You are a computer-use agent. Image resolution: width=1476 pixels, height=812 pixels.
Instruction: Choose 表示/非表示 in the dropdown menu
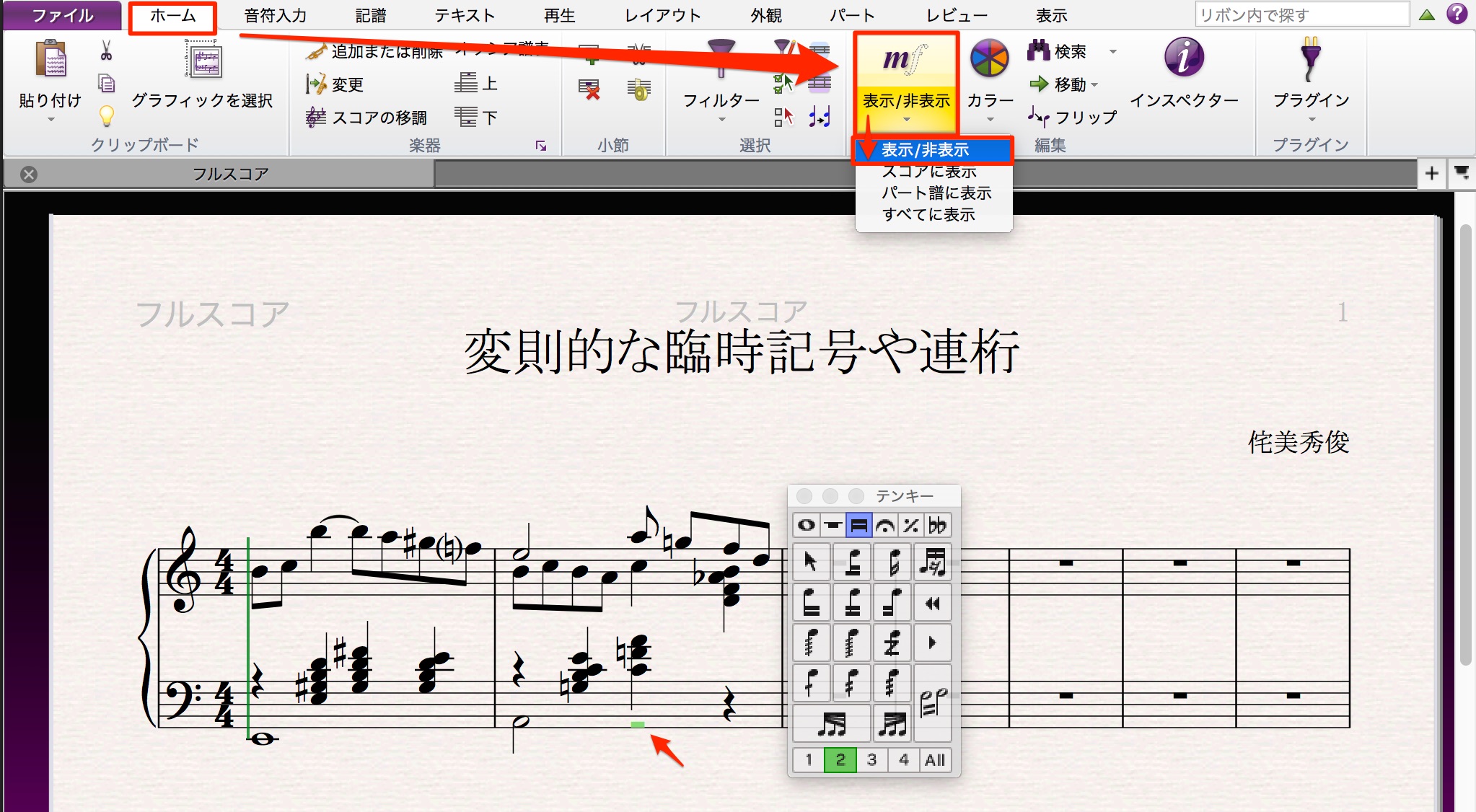pyautogui.click(x=934, y=150)
